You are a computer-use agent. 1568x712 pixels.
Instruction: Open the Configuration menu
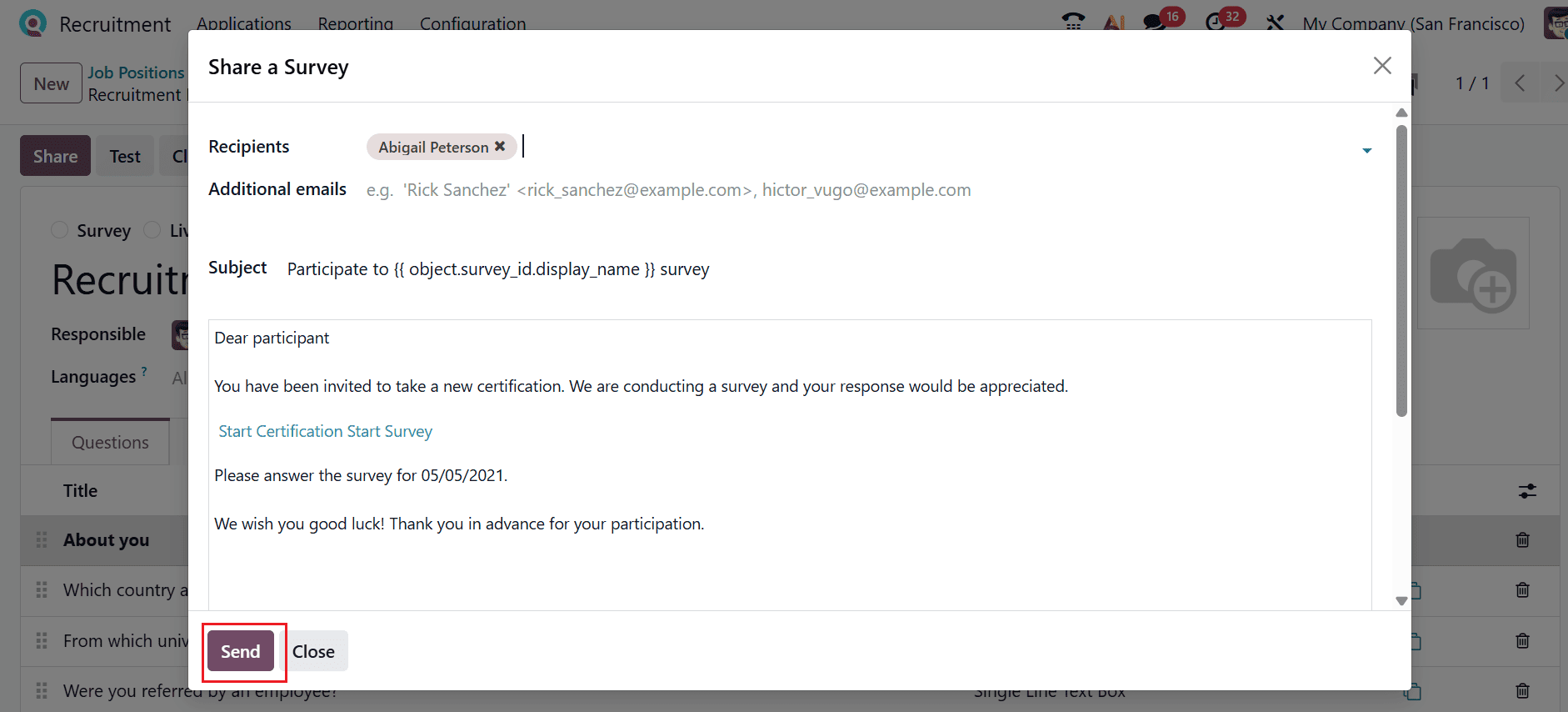pos(472,23)
